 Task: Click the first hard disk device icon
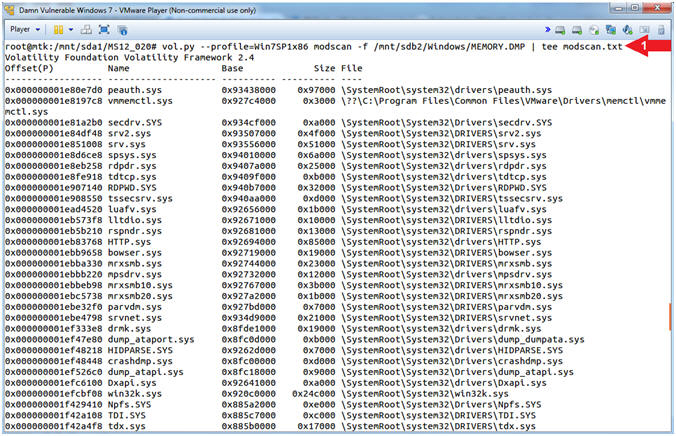560,30
